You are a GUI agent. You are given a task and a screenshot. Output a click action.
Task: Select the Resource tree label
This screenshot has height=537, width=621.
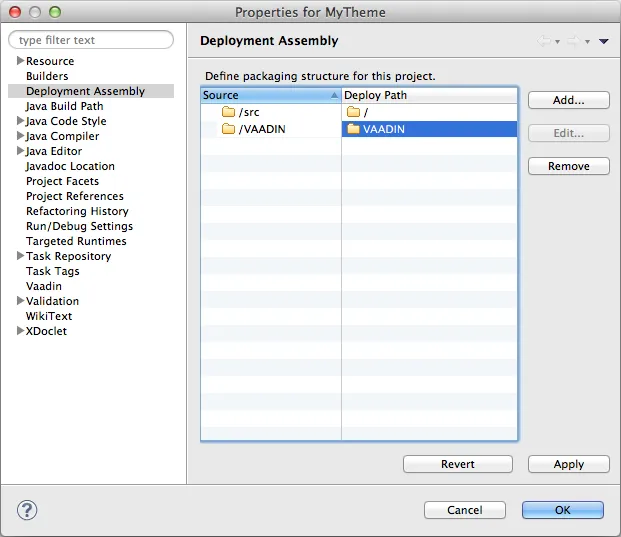click(50, 61)
